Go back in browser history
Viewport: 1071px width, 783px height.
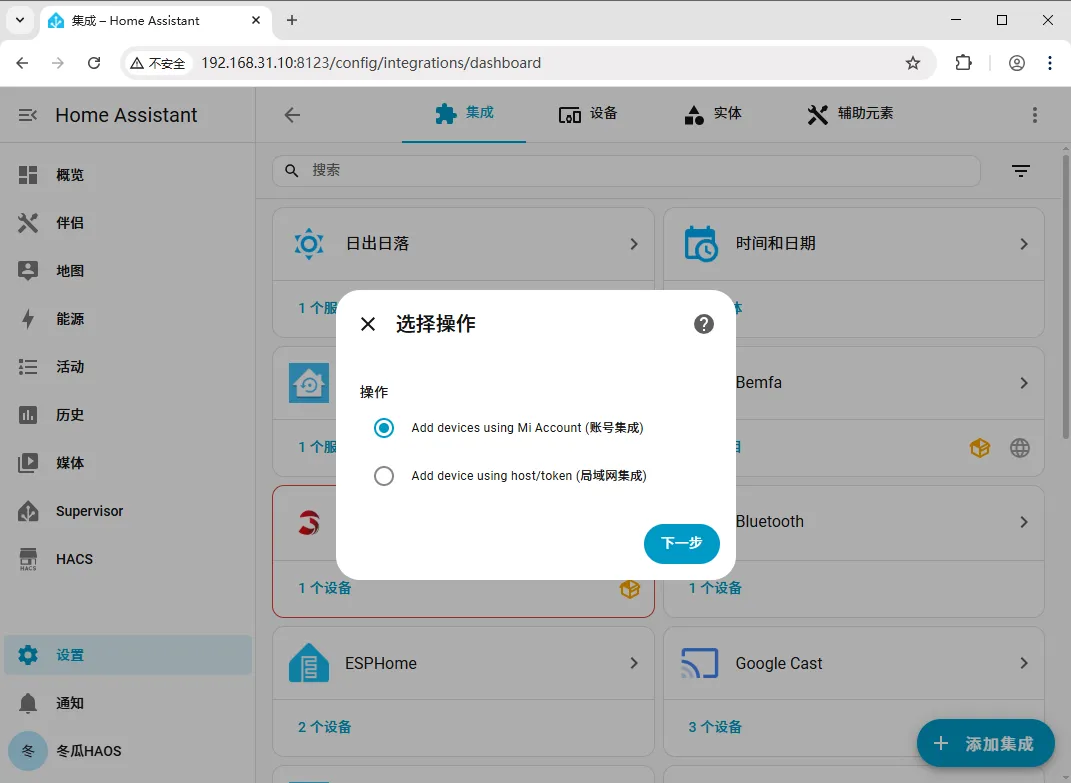tap(22, 63)
